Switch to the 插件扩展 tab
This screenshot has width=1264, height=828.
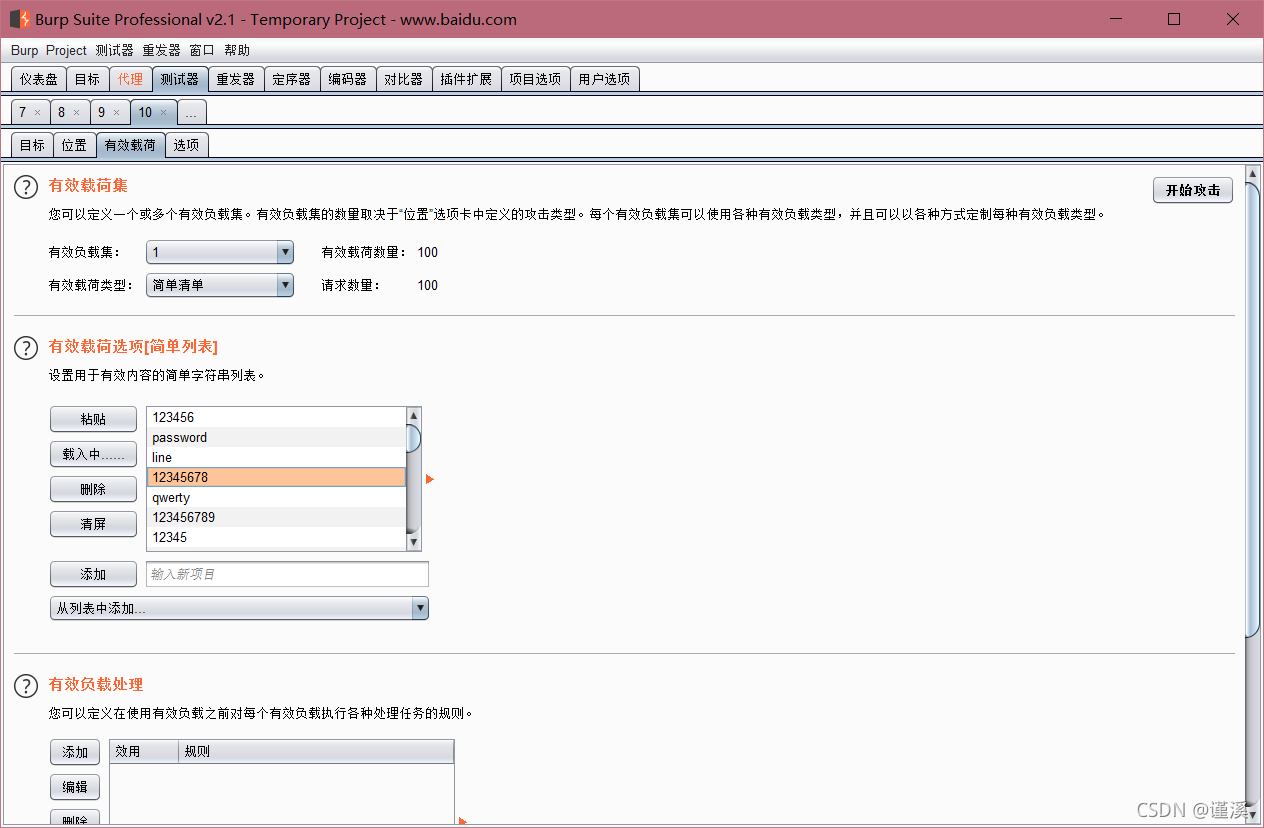point(467,79)
